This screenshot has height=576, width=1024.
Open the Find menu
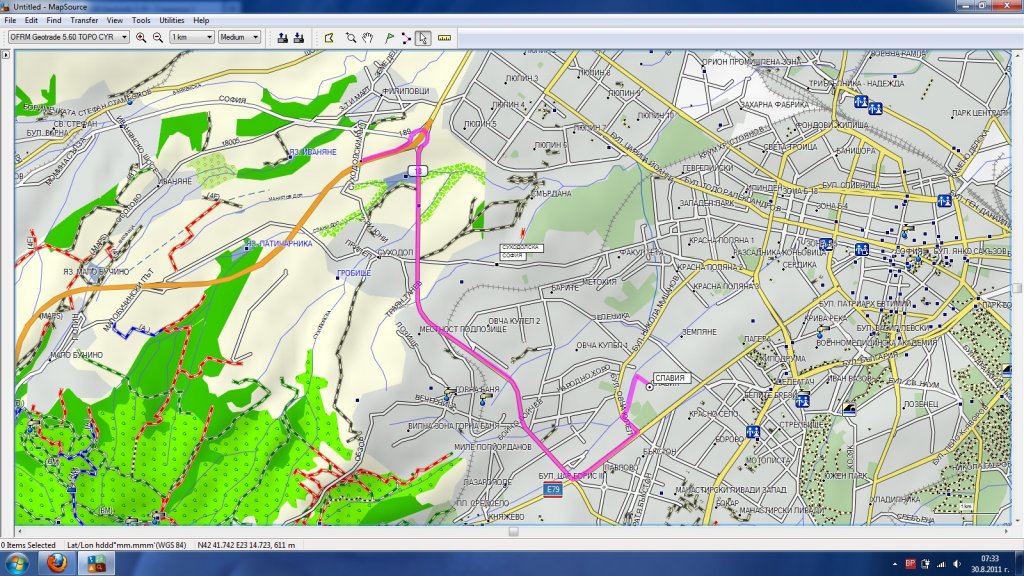click(x=54, y=20)
